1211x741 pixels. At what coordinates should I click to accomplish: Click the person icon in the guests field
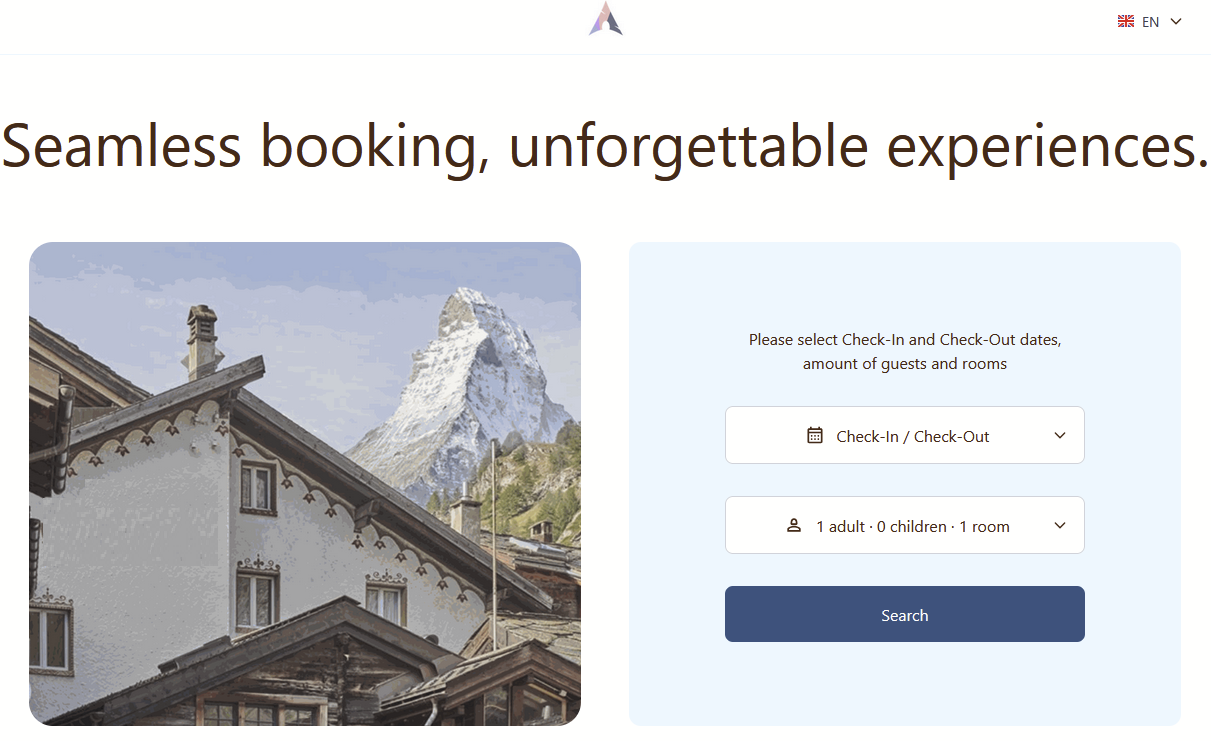pos(794,525)
